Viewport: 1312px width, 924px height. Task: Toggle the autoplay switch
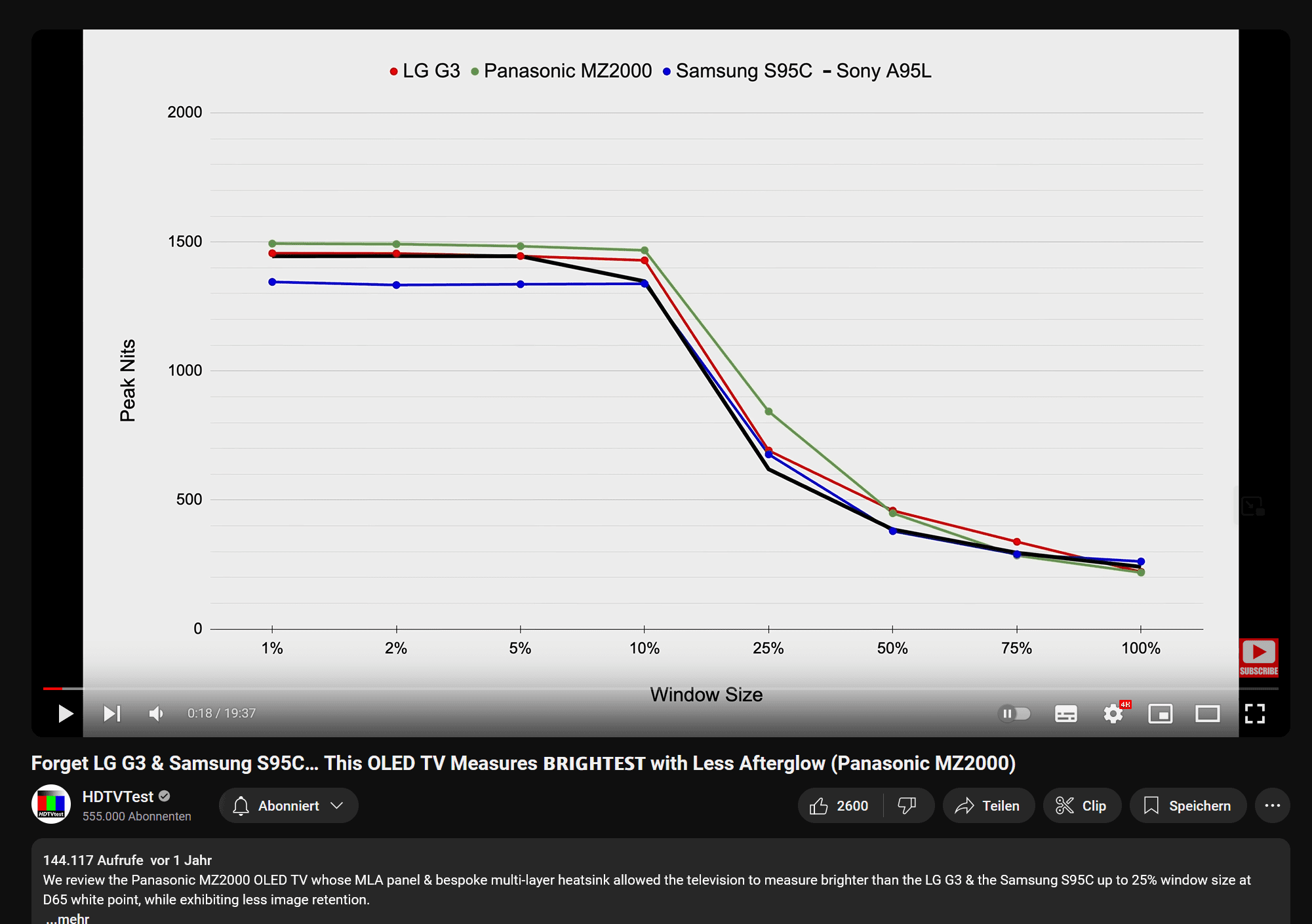point(1014,713)
